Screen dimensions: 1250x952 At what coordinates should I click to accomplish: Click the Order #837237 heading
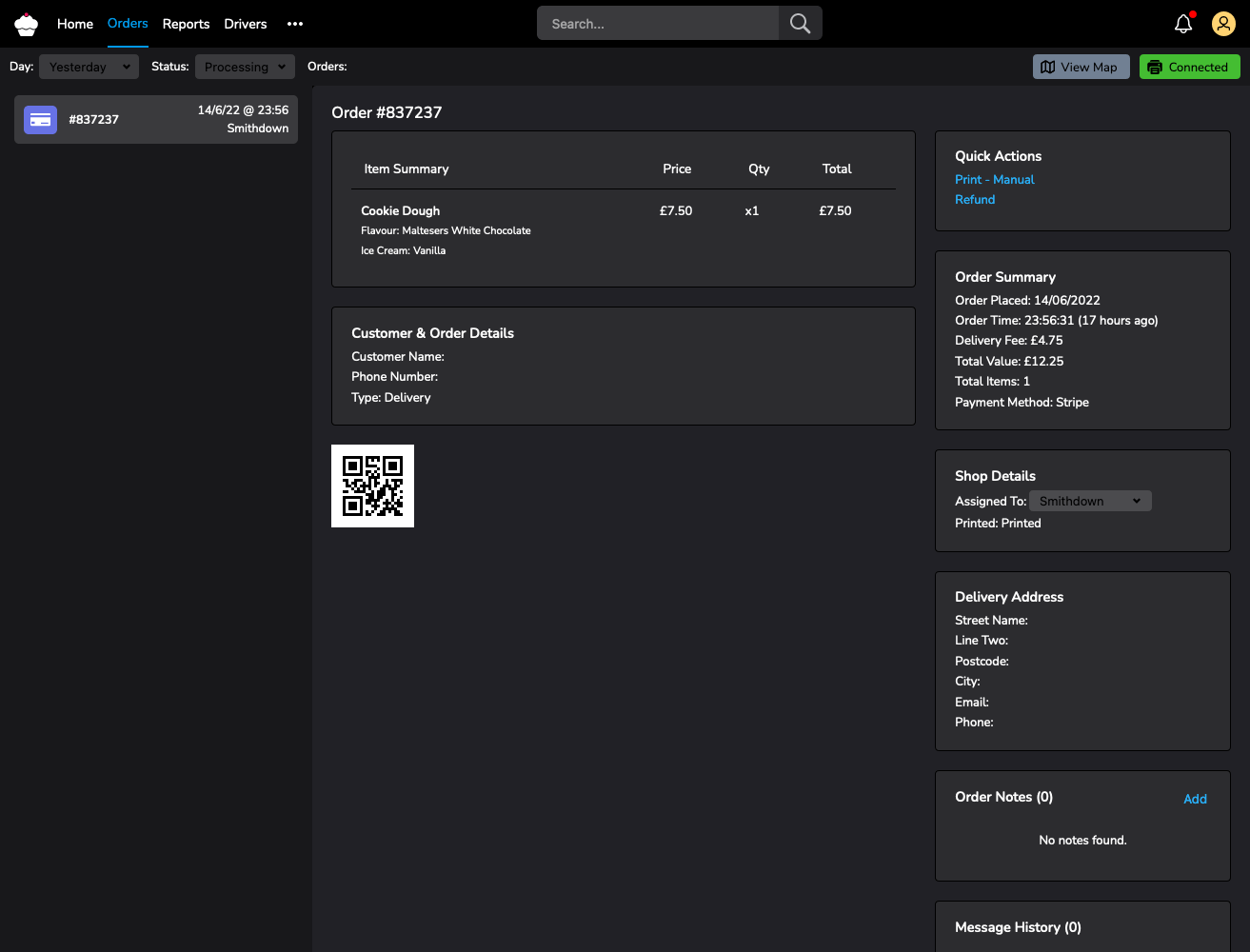(x=387, y=112)
